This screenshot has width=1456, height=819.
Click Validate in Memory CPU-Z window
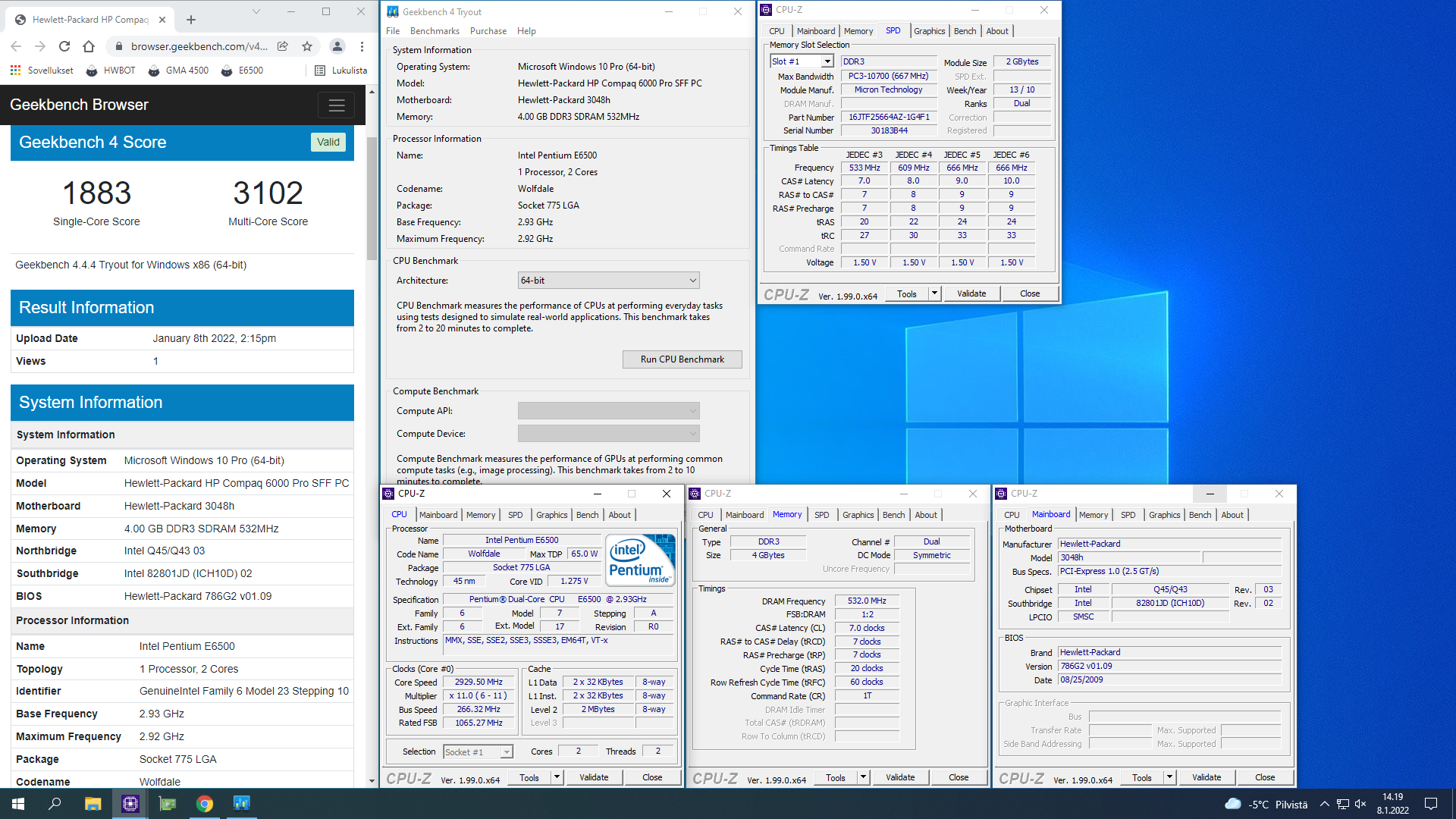coord(900,777)
